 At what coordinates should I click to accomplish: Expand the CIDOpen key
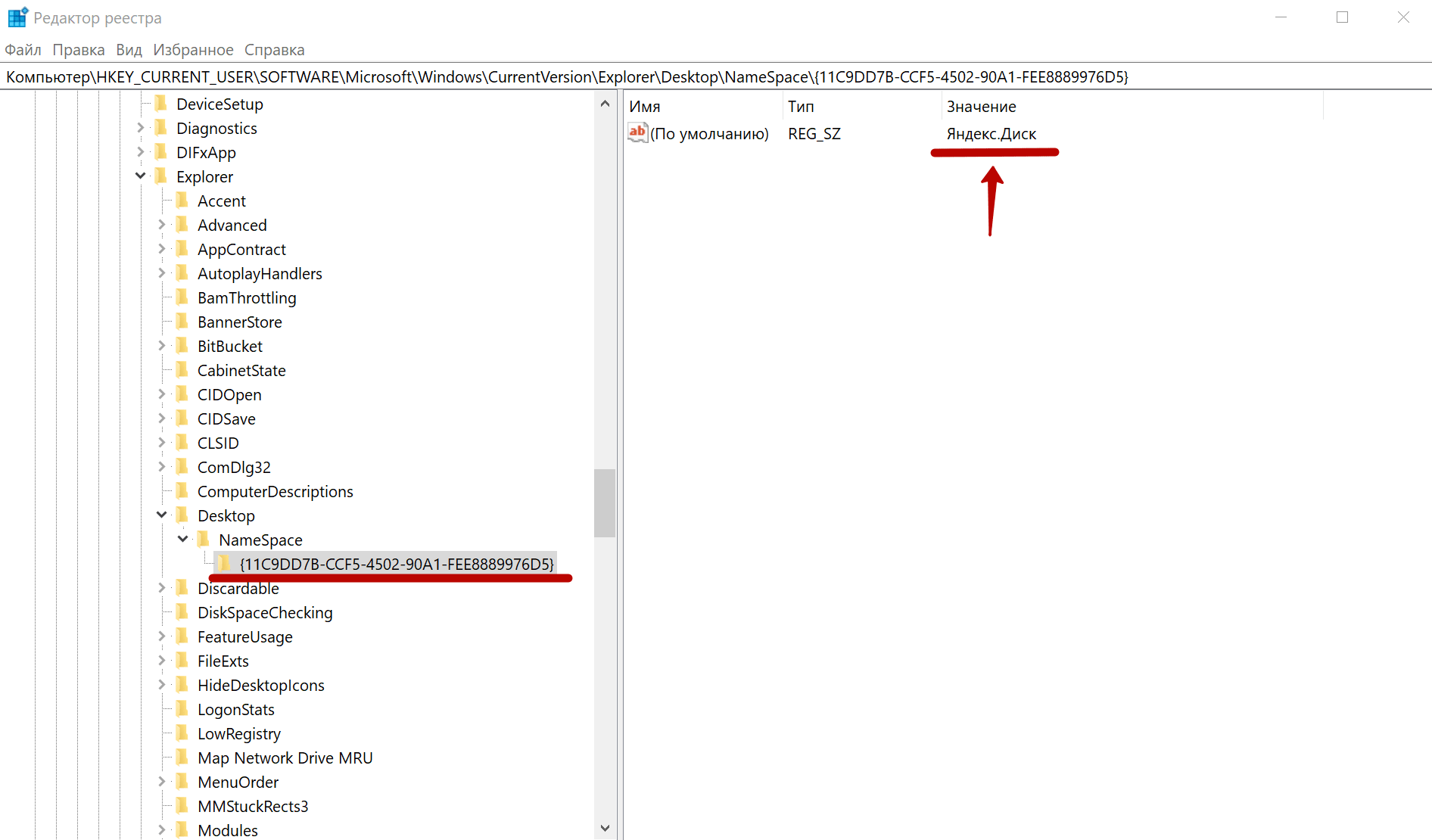[161, 394]
